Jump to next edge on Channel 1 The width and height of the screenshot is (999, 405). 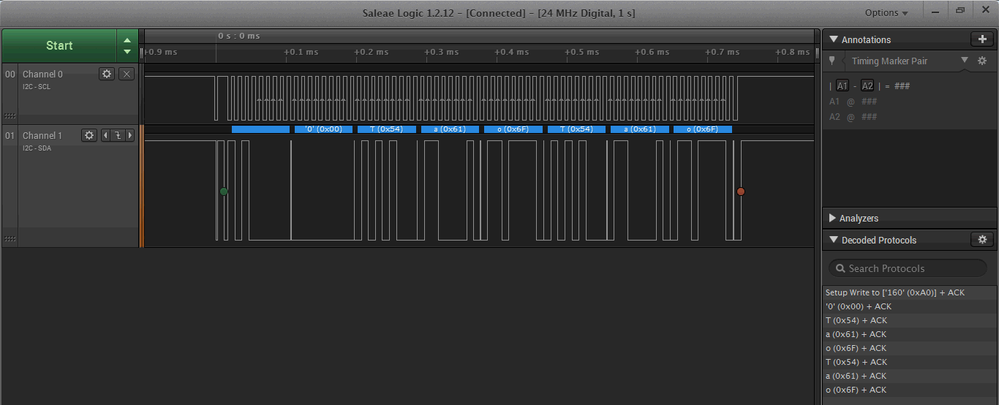pos(131,135)
